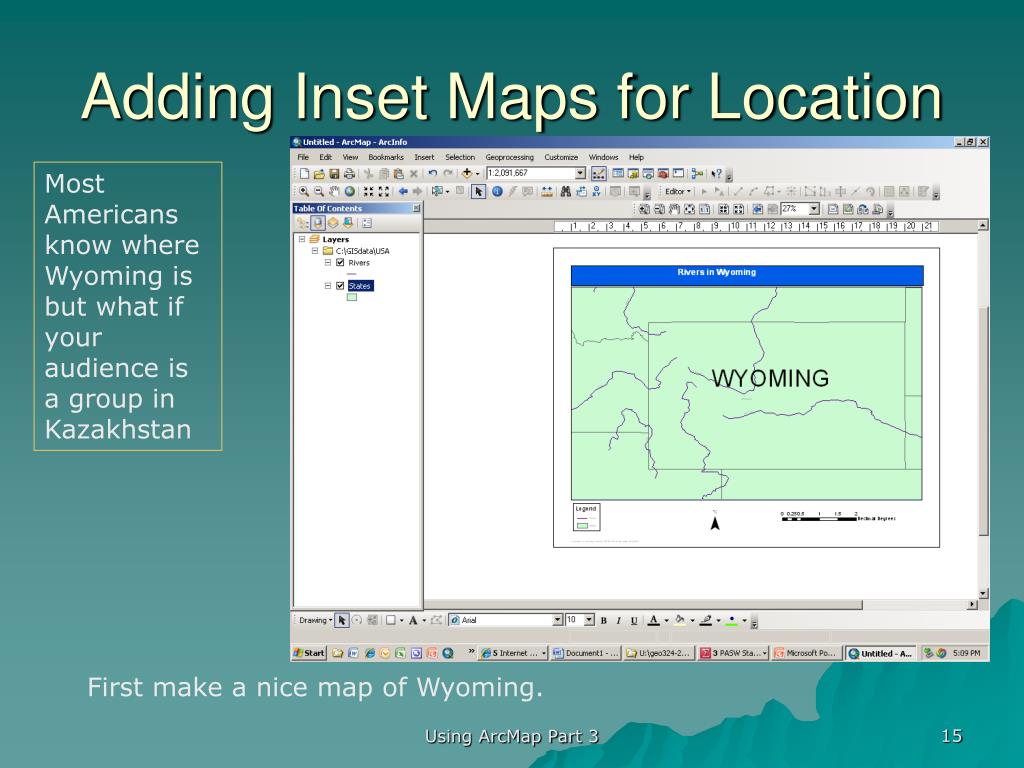Print the map layout
The image size is (1024, 768).
tap(349, 174)
